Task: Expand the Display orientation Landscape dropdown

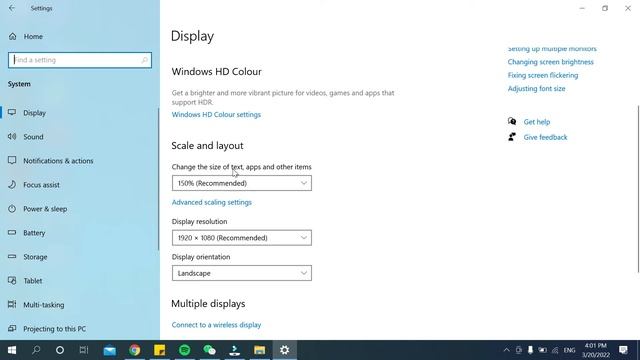Action: tap(242, 273)
